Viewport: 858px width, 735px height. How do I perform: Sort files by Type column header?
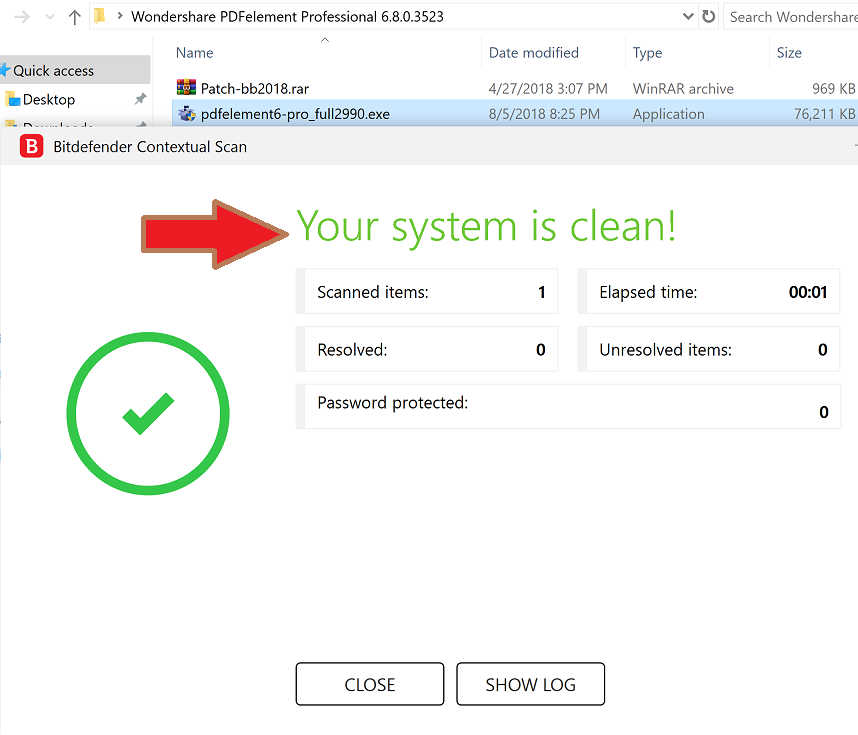[647, 53]
